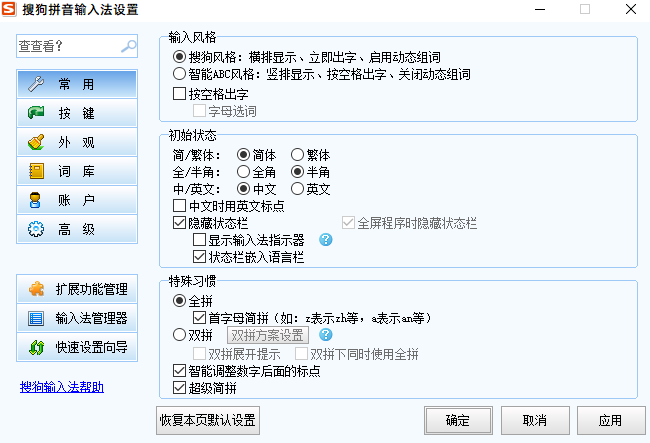650x443 pixels.
Task: Click the gear icon for 高级
Action: [x=36, y=229]
